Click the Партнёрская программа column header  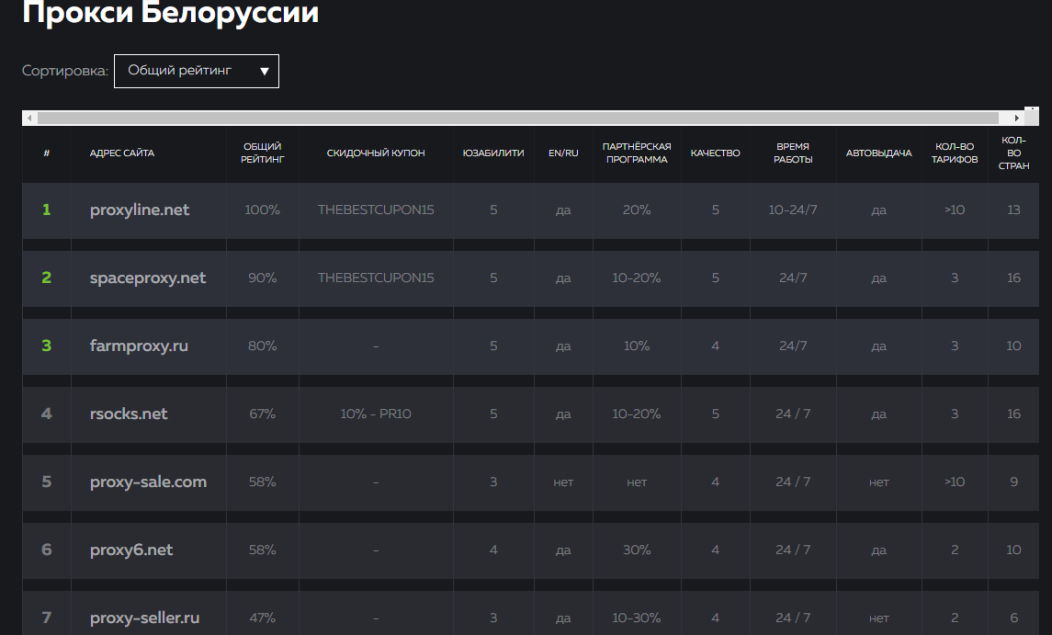coord(636,153)
